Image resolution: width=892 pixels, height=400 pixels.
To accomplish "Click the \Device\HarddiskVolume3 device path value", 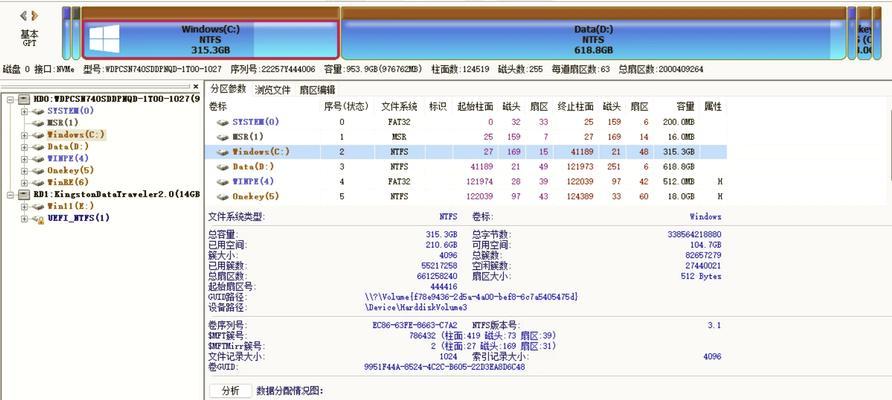I will (x=416, y=307).
